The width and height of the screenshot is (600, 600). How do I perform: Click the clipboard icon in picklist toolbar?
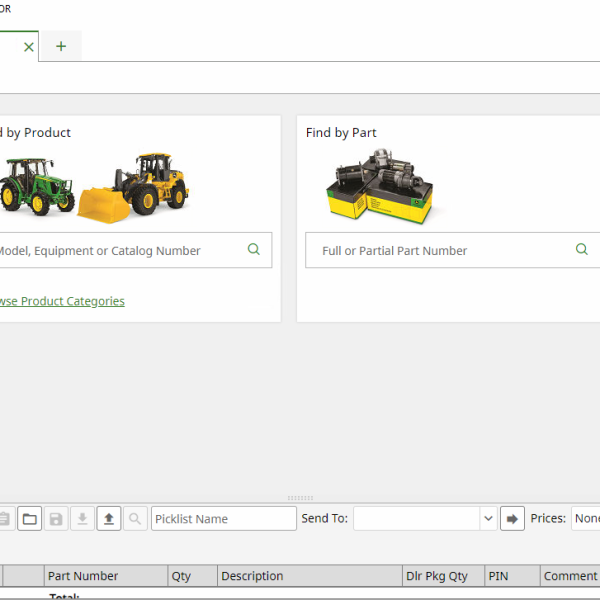pos(5,518)
